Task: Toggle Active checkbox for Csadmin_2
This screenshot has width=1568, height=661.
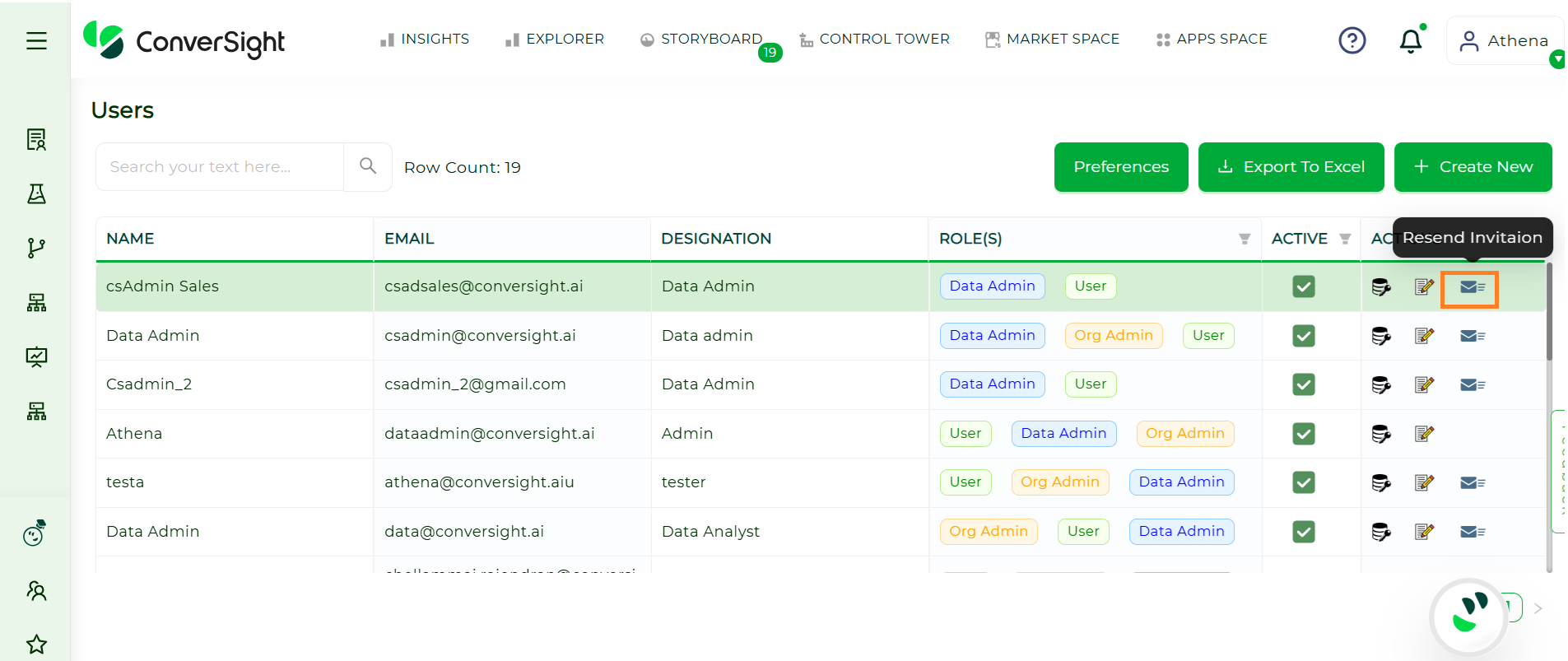Action: 1304,384
